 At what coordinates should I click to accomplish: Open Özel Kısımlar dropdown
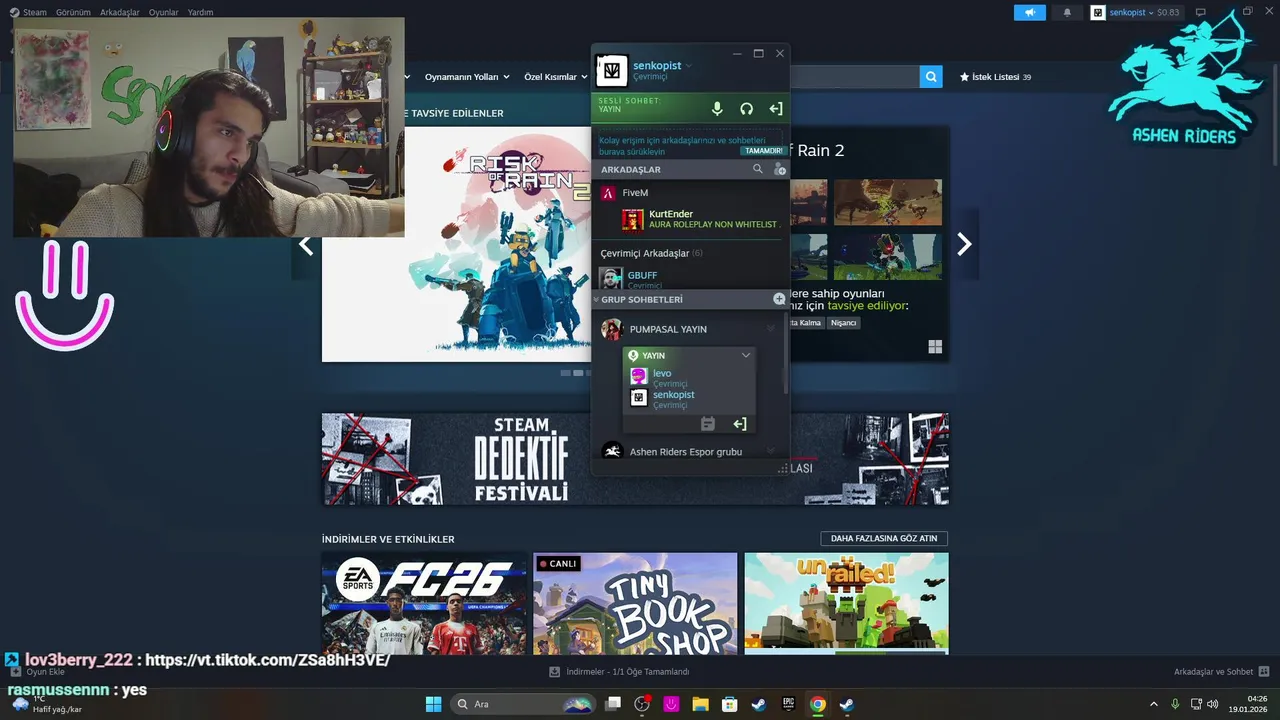[x=557, y=77]
